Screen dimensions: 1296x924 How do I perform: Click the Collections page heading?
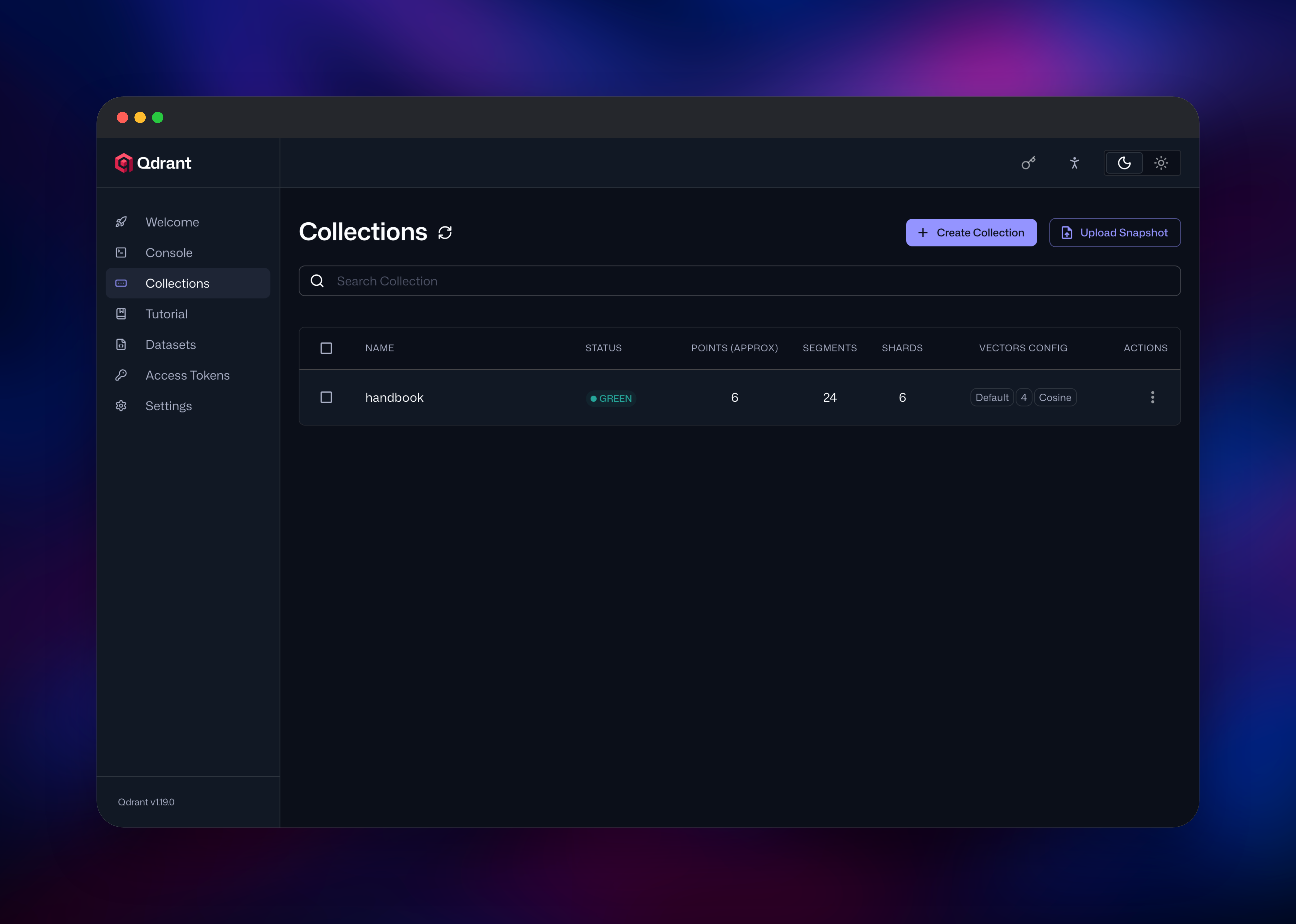tap(363, 232)
